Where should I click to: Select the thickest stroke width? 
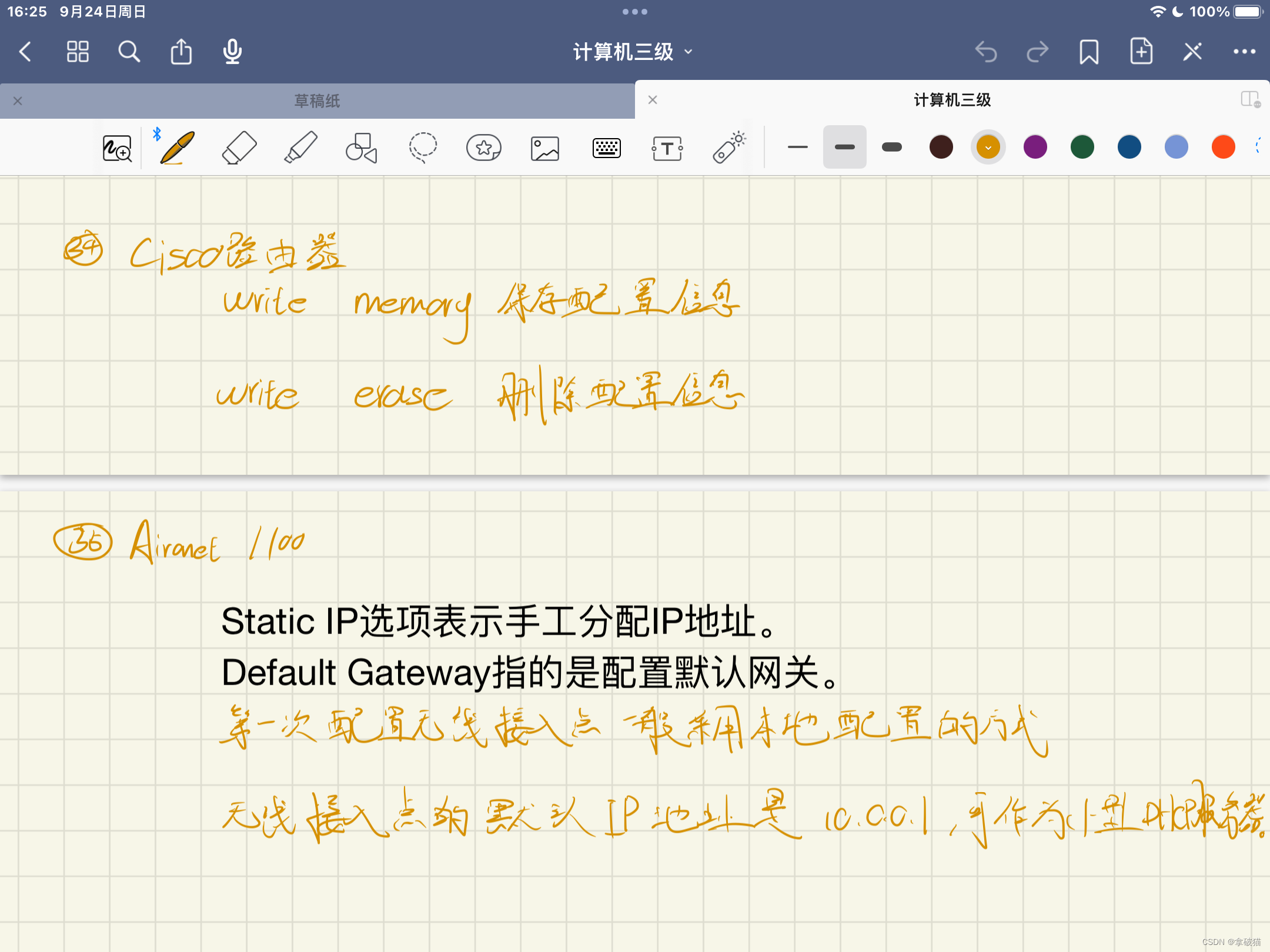pos(892,147)
